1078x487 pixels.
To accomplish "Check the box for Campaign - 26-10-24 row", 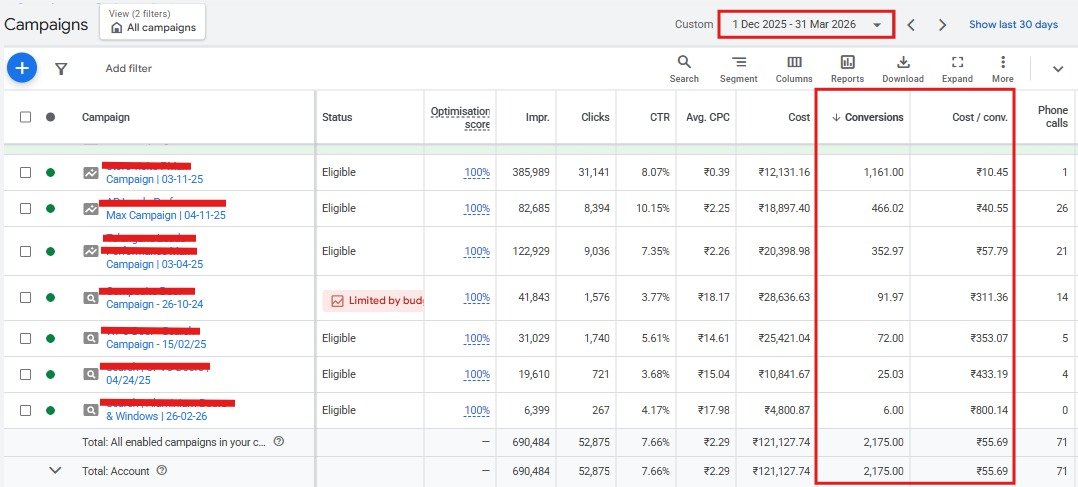I will click(26, 297).
